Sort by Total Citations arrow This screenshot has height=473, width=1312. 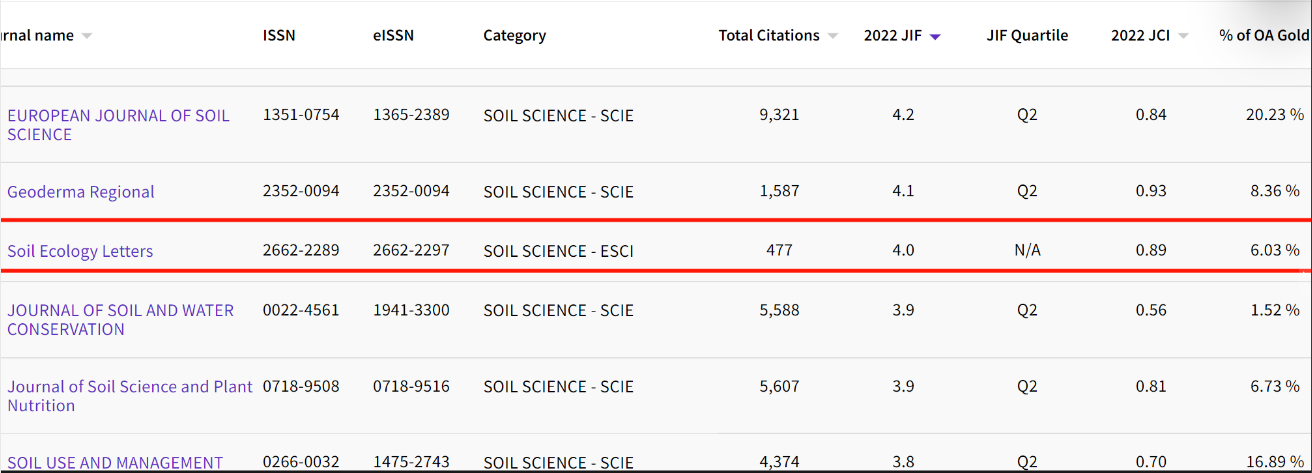click(832, 36)
